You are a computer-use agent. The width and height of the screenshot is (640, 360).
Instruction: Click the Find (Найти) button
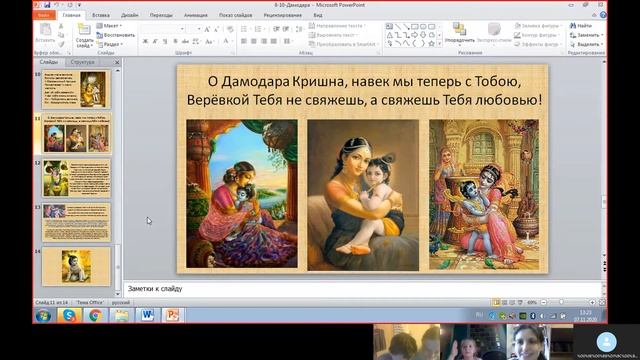[581, 26]
